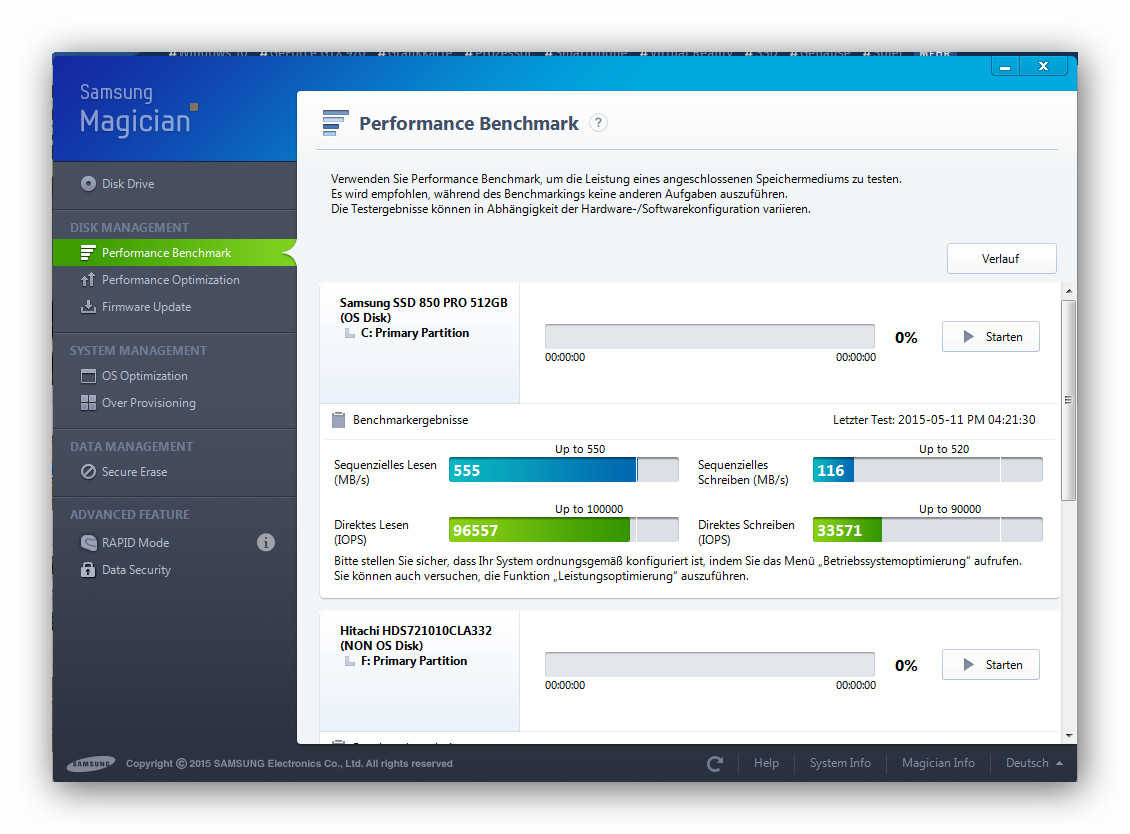
Task: Click the scrollbar up arrow
Action: point(1069,291)
